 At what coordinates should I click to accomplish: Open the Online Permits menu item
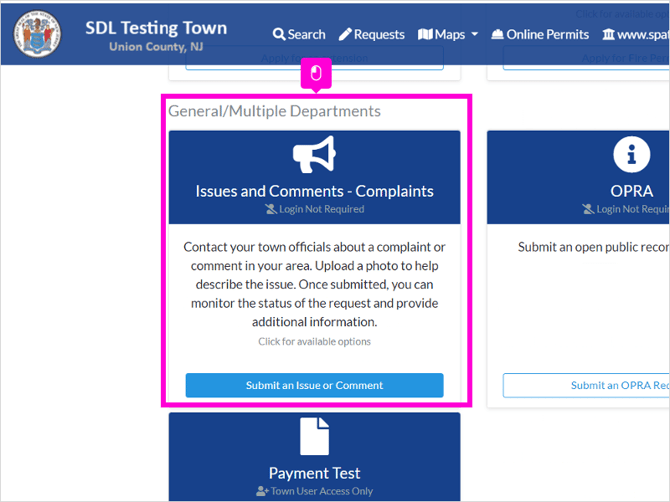540,35
